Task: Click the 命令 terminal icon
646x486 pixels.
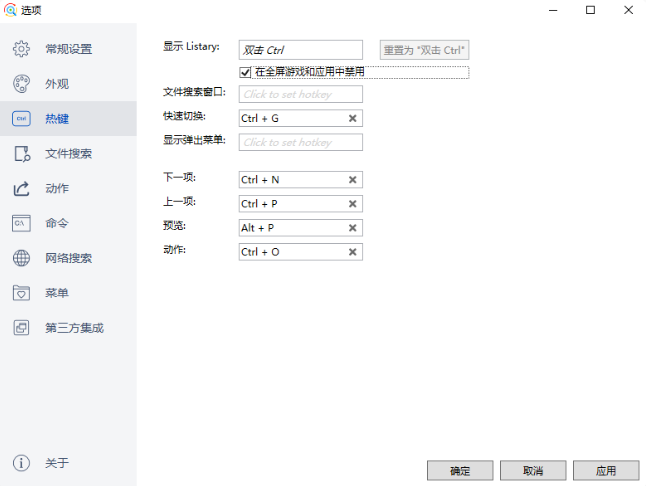Action: [x=21, y=223]
